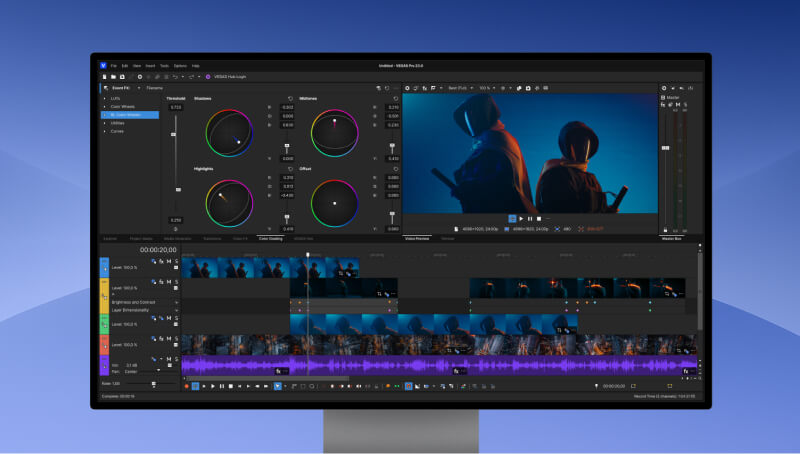Solo the purple audio track
Viewport: 800px width, 454px height.
[177, 359]
